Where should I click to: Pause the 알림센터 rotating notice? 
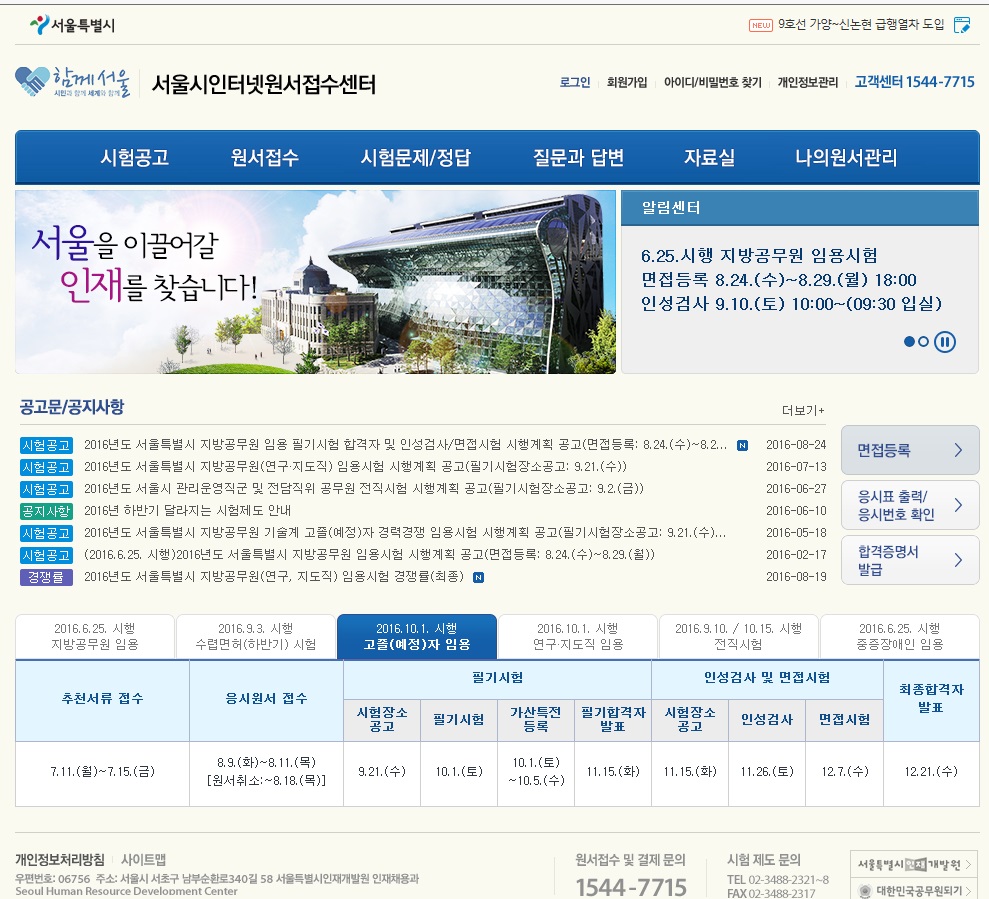pos(944,341)
